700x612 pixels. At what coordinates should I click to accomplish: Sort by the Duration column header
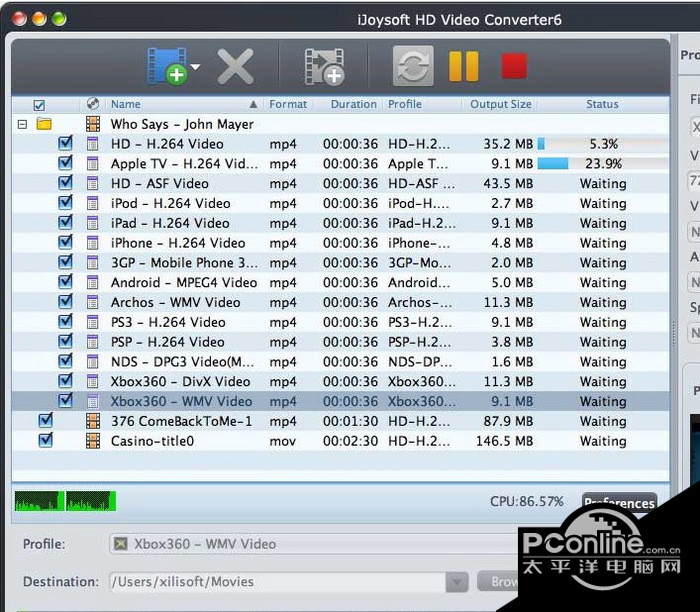354,104
